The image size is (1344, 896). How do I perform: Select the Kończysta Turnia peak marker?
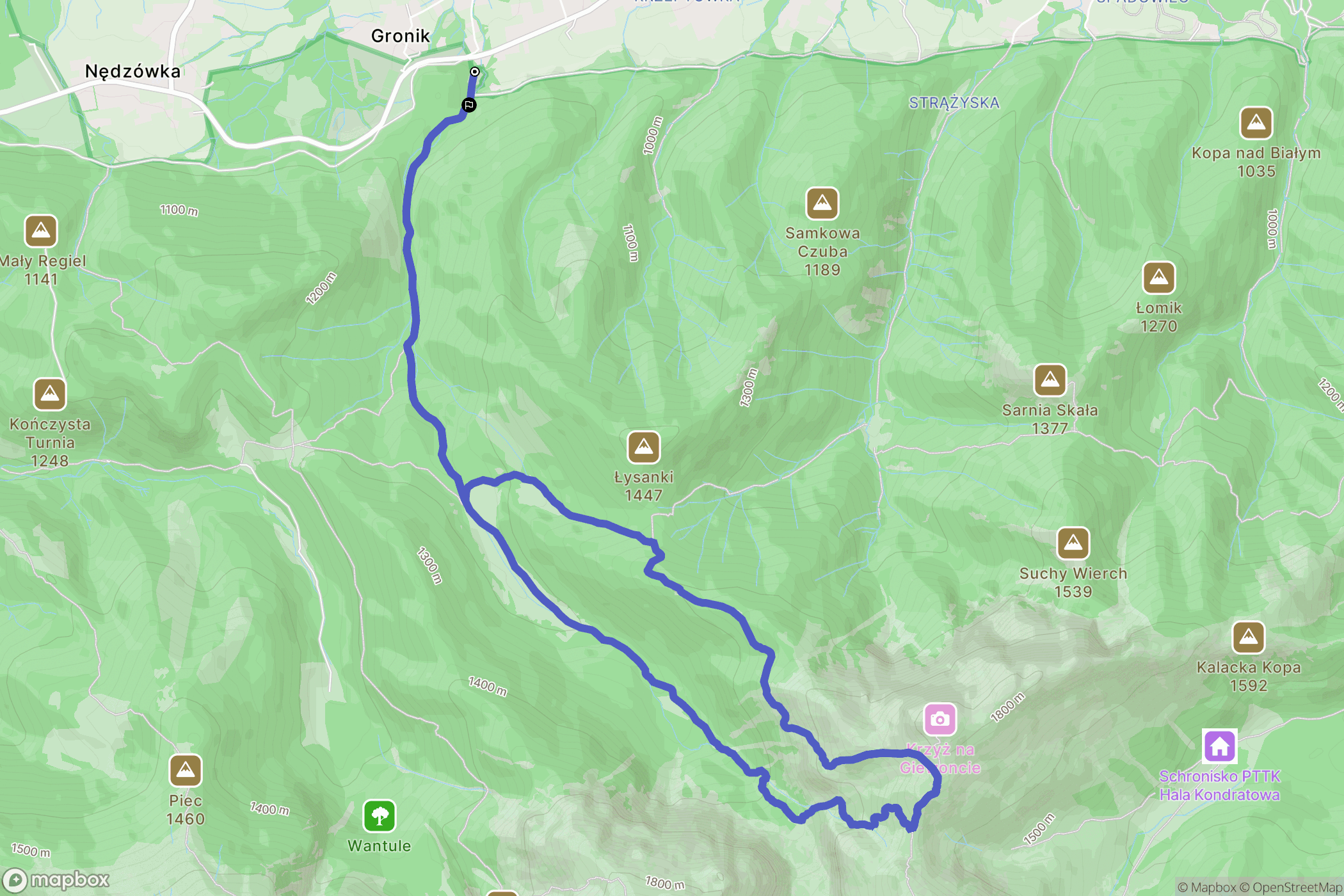[x=50, y=394]
